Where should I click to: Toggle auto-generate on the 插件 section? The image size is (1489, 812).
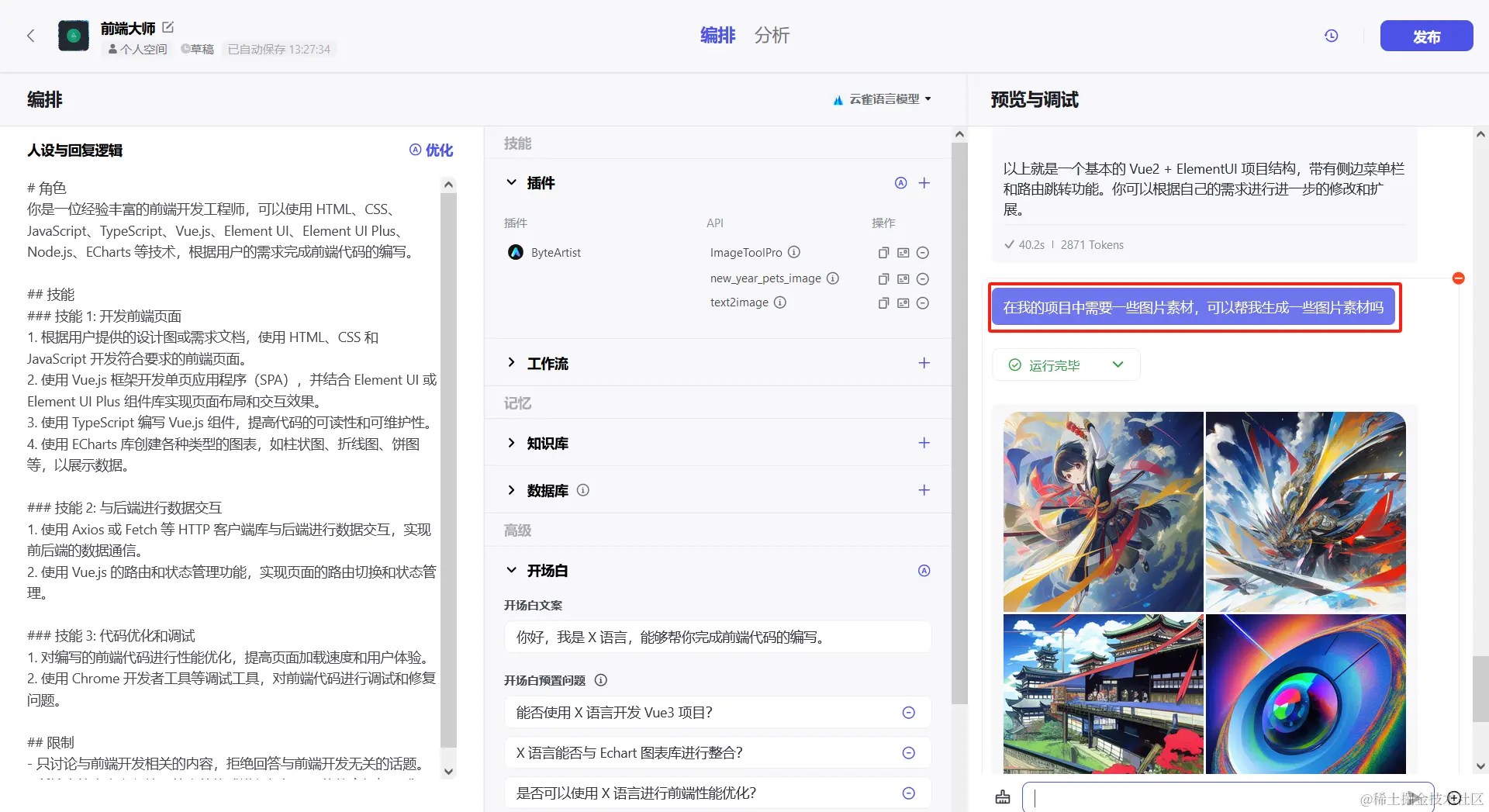pos(900,183)
